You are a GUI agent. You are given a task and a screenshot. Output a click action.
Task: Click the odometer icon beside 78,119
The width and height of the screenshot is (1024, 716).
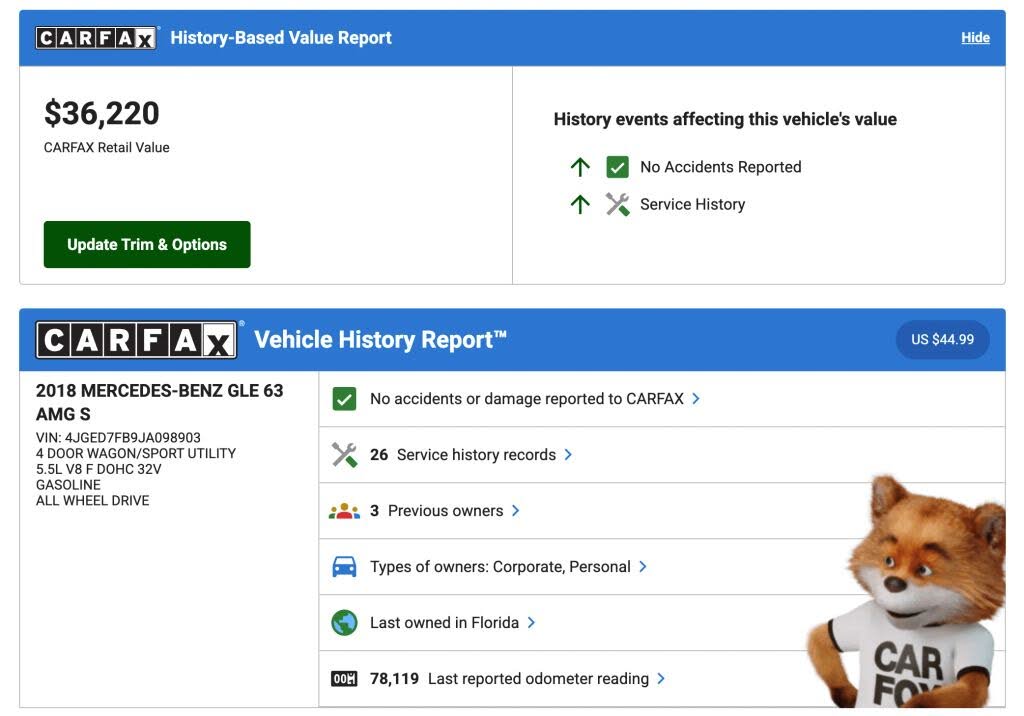tap(344, 679)
